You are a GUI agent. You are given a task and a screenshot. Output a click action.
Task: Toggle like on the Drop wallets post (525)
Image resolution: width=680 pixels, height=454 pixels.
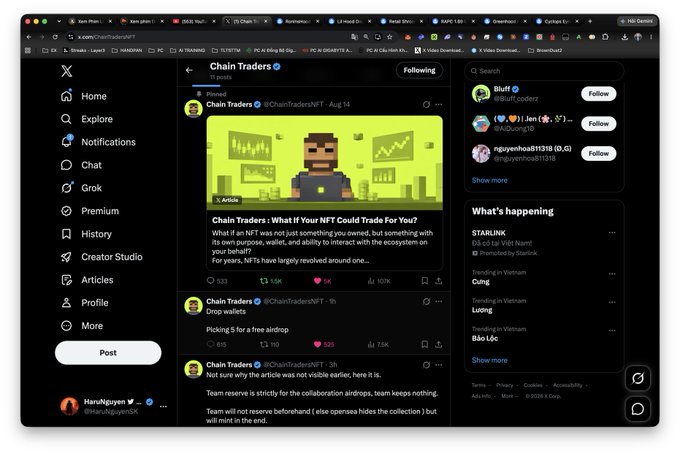tap(324, 344)
